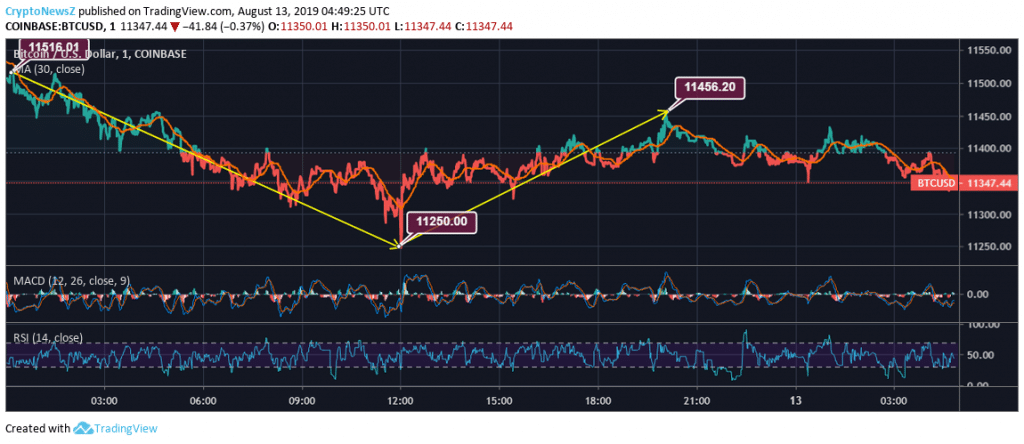Click the 18:00 time axis label

[598, 400]
